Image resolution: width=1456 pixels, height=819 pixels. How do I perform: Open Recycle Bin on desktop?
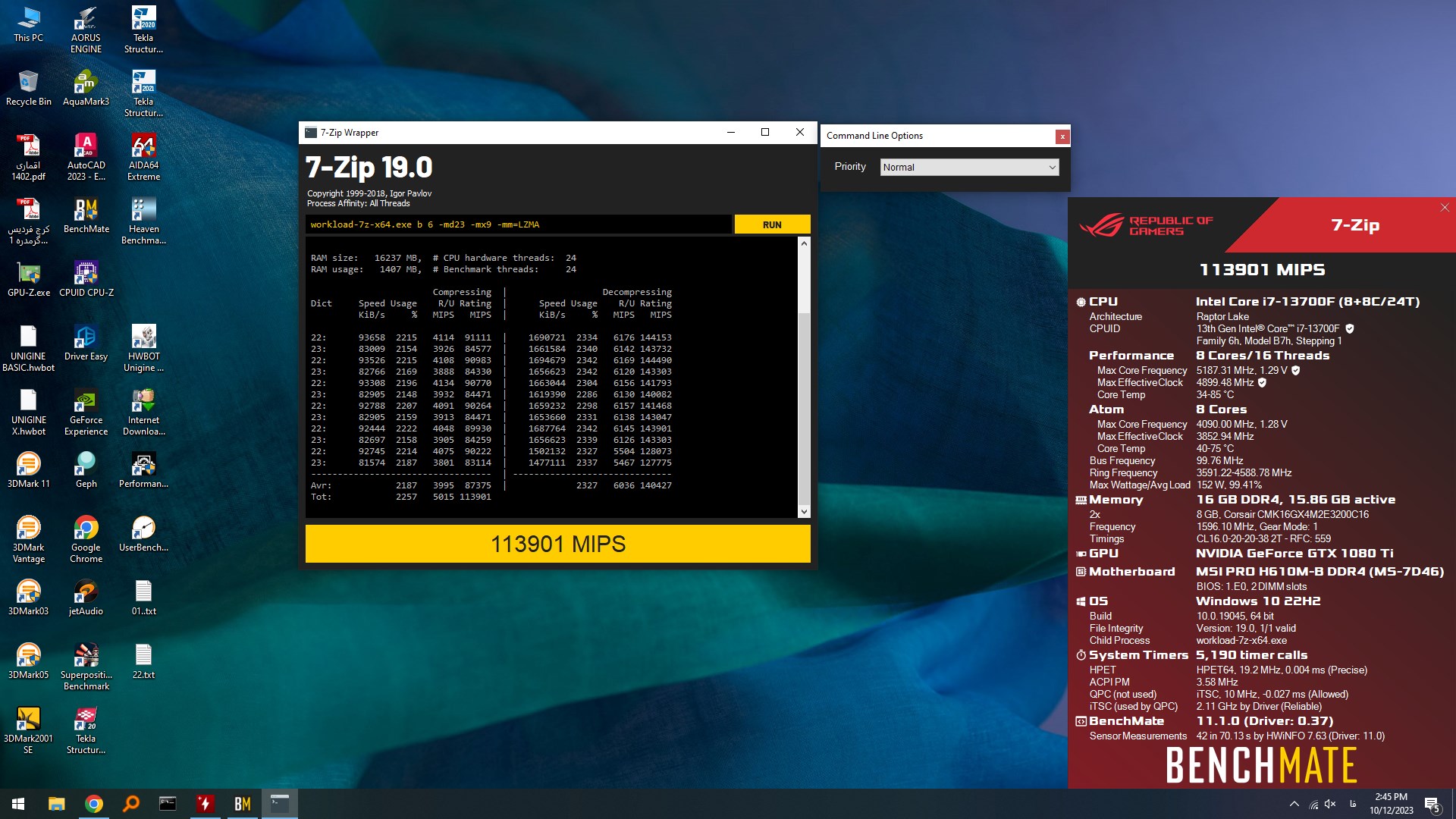click(x=28, y=88)
